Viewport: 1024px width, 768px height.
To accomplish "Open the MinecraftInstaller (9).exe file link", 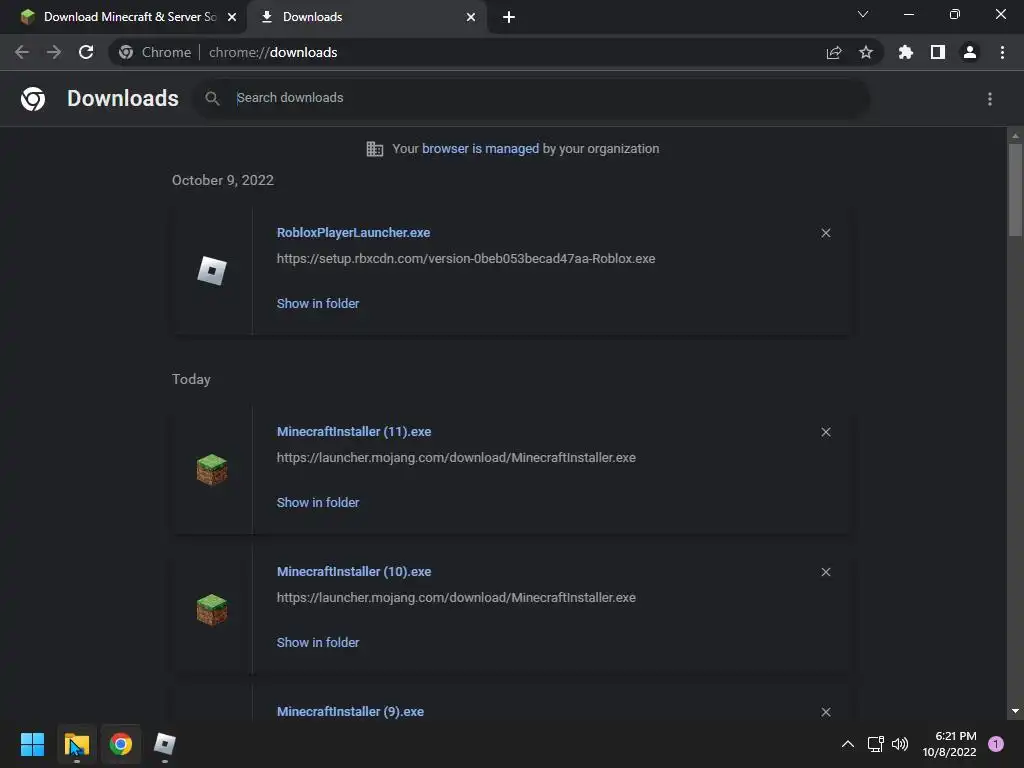I will (350, 712).
